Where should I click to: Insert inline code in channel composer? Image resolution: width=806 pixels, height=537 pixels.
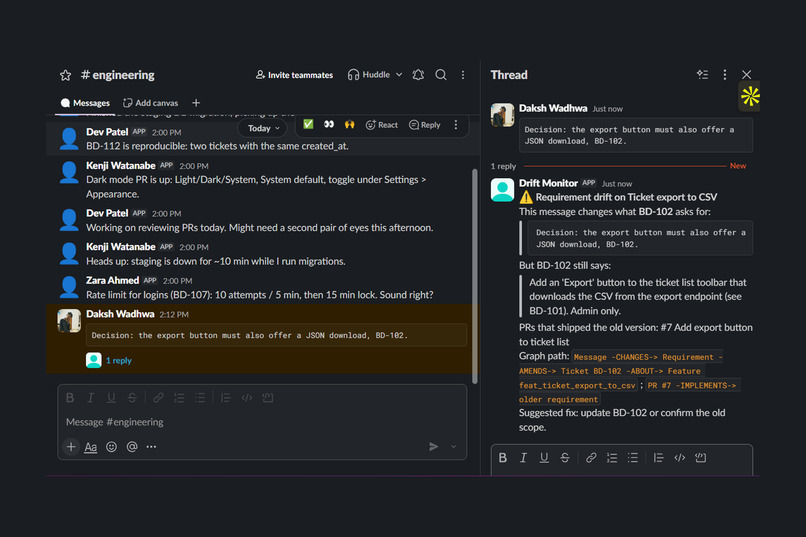click(247, 398)
